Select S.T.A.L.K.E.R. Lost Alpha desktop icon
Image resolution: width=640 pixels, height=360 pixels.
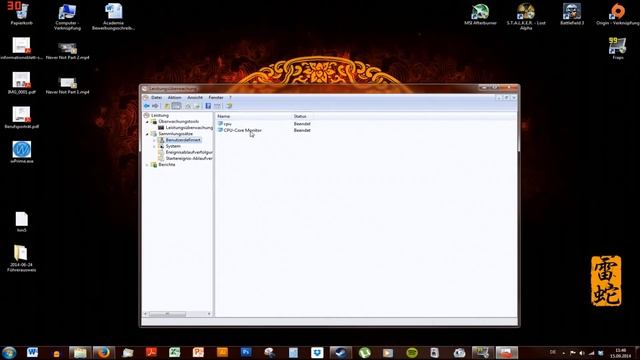(x=526, y=17)
